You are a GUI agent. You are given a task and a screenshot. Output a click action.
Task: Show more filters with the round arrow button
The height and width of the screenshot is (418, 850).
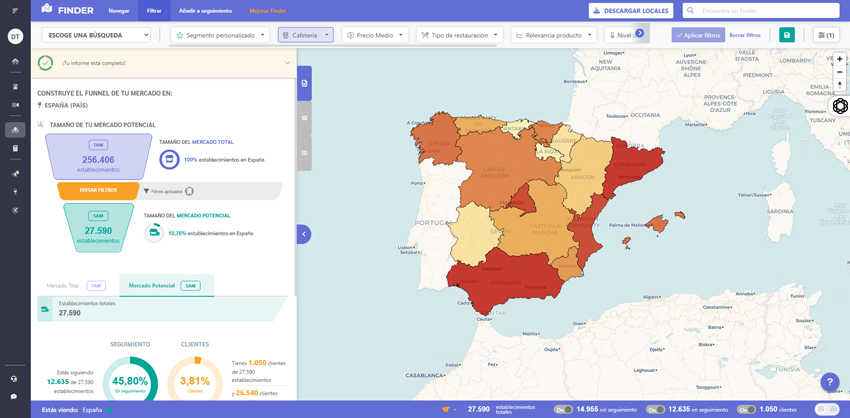coord(640,33)
